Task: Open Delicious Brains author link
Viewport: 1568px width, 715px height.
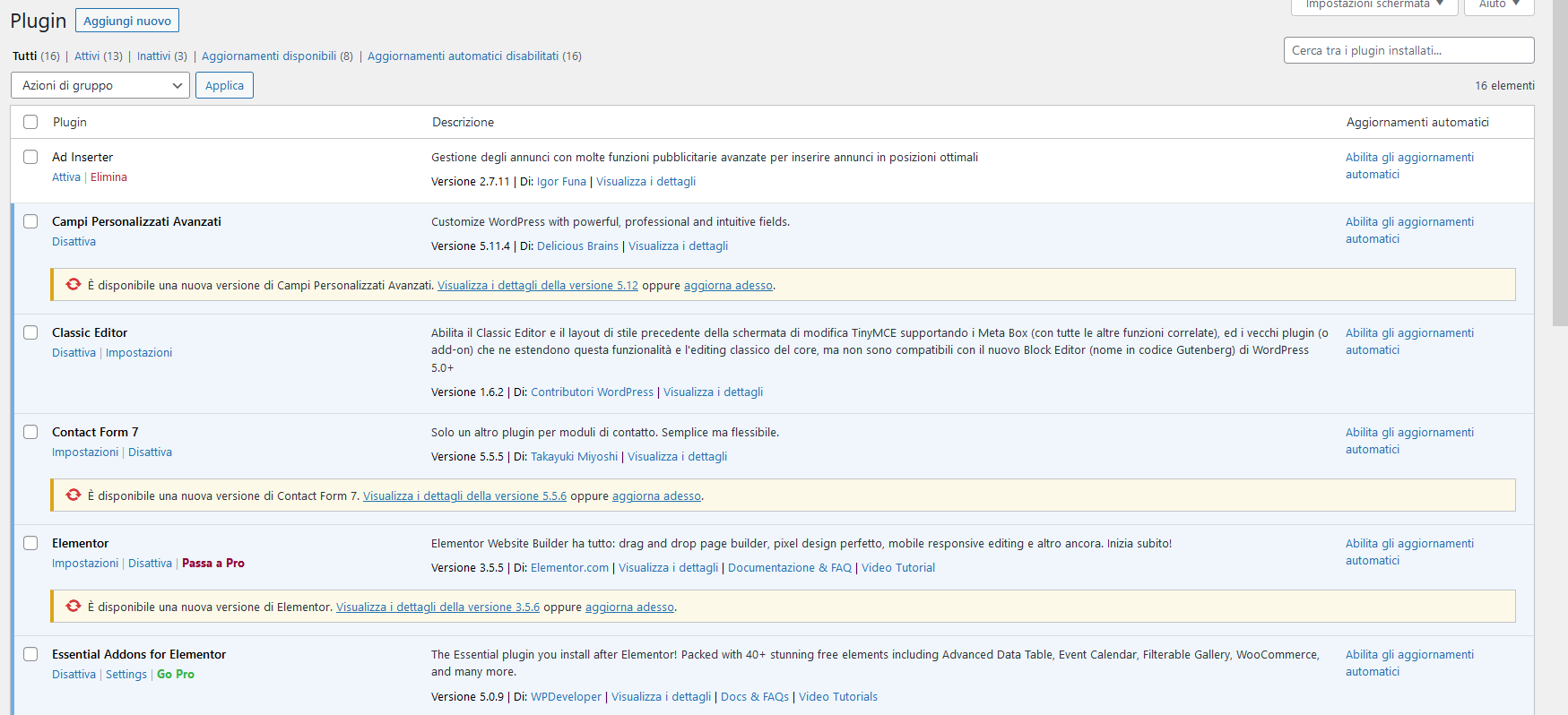Action: [x=577, y=246]
